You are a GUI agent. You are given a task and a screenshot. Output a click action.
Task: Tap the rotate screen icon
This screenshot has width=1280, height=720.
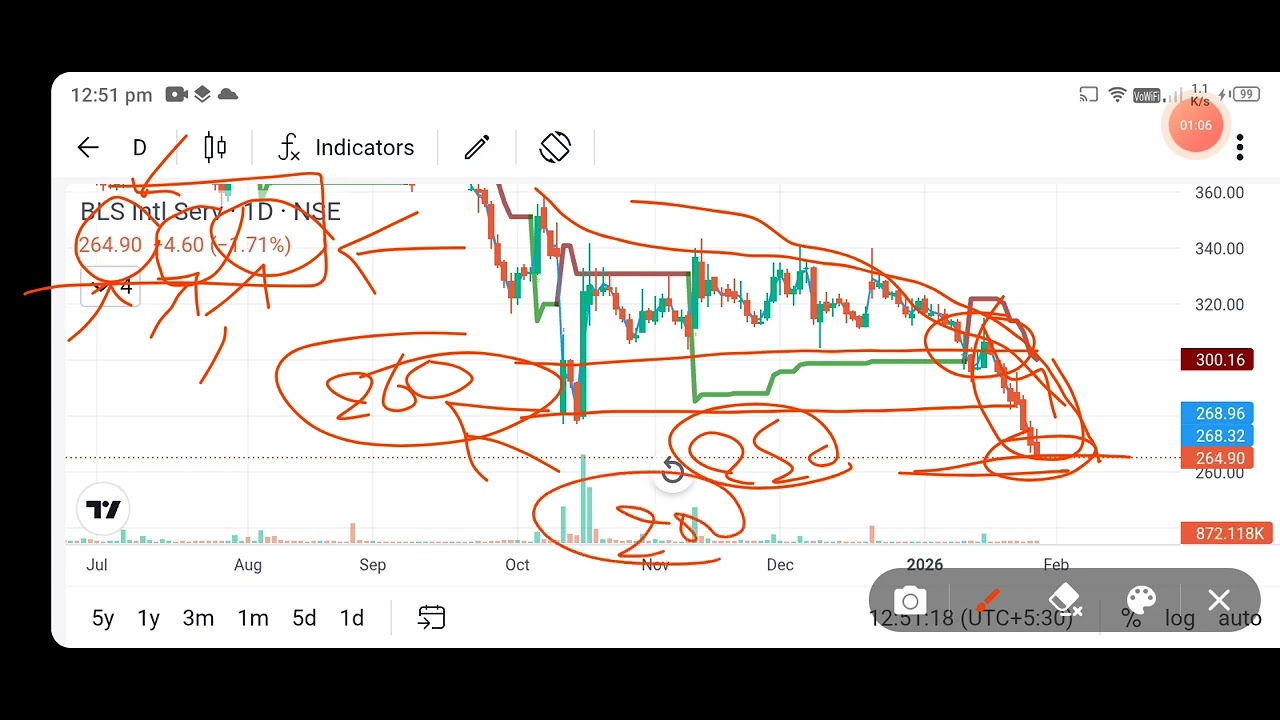[x=555, y=148]
